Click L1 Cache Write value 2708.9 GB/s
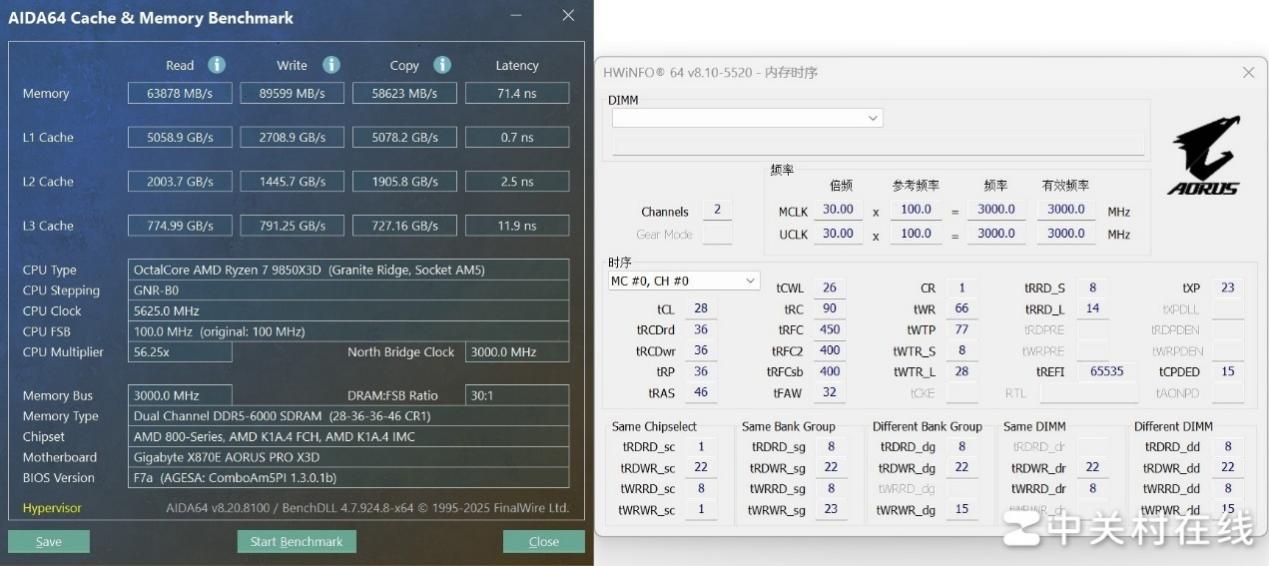 (292, 137)
